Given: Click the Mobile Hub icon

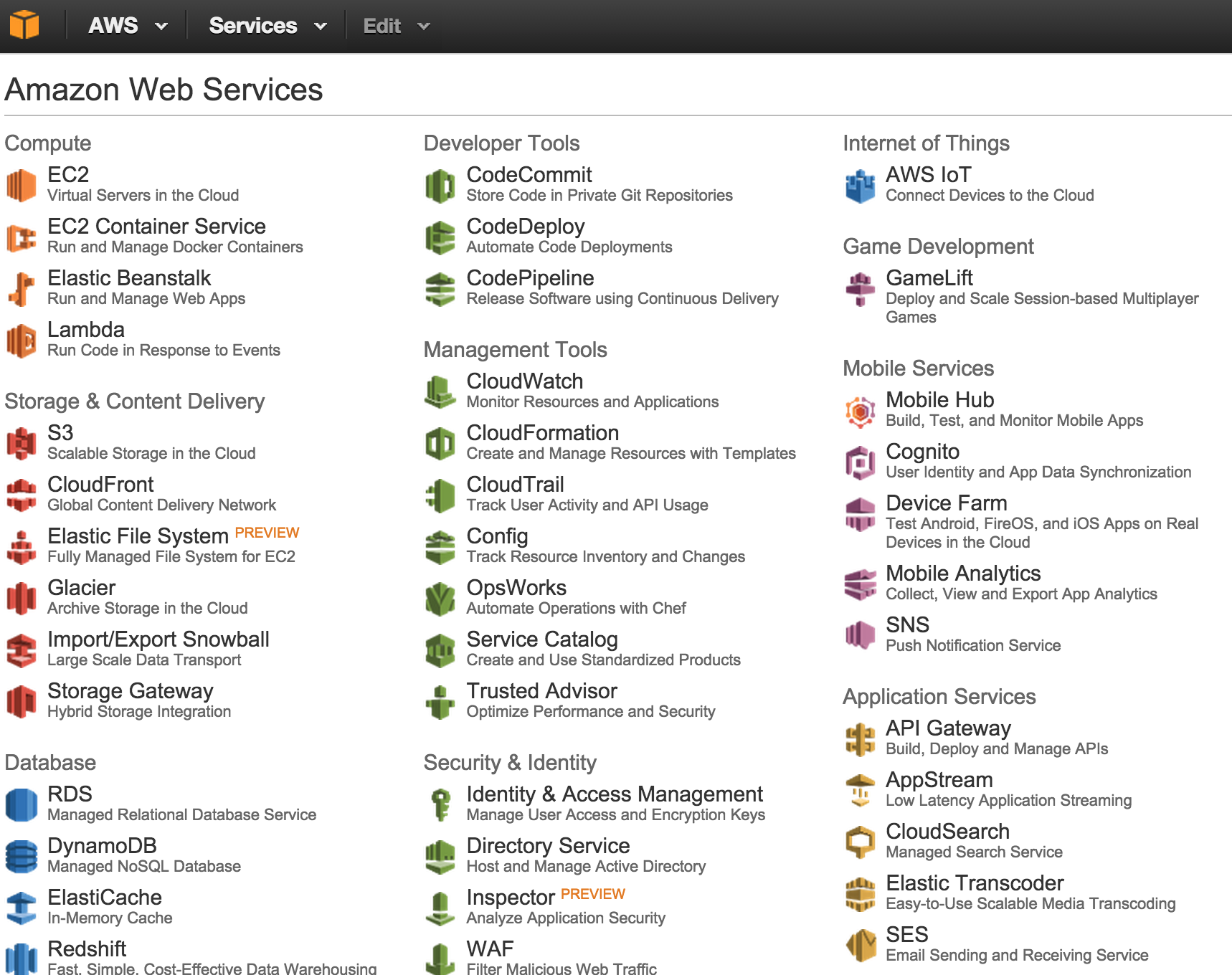Looking at the screenshot, I should 860,412.
